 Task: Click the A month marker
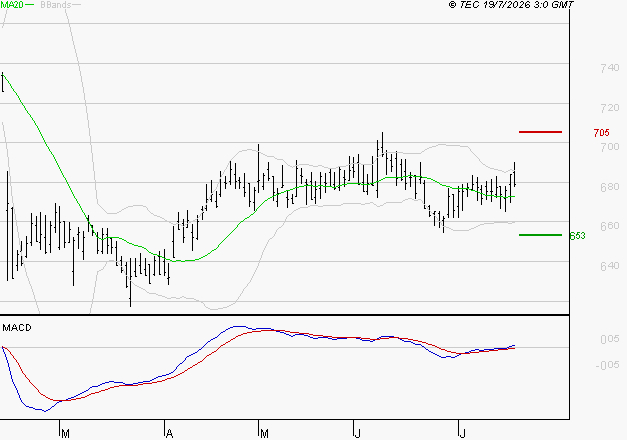(x=170, y=434)
